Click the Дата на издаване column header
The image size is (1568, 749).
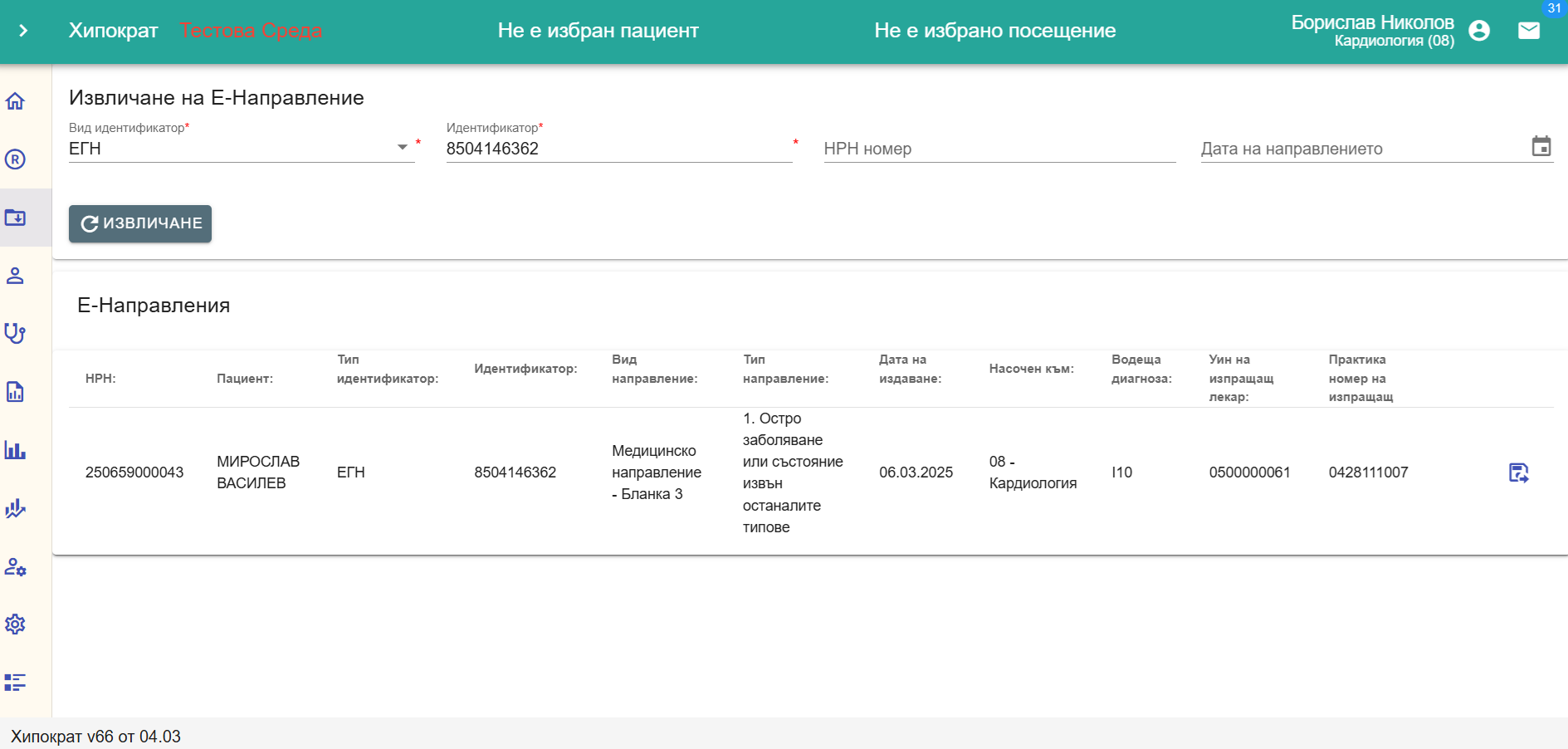tap(911, 369)
